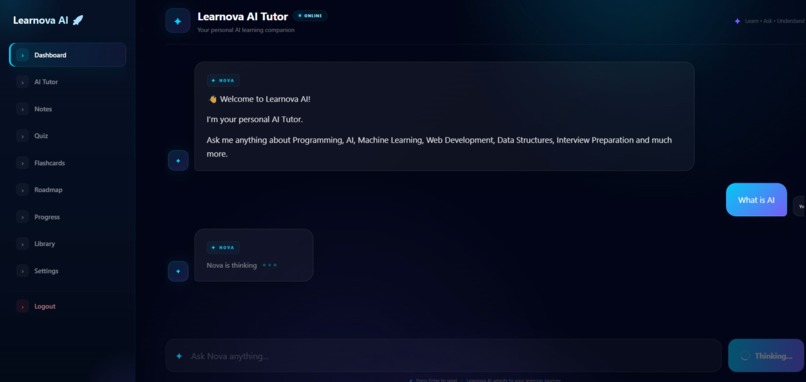The height and width of the screenshot is (382, 806).
Task: Open the Roadmap section
Action: pos(67,190)
